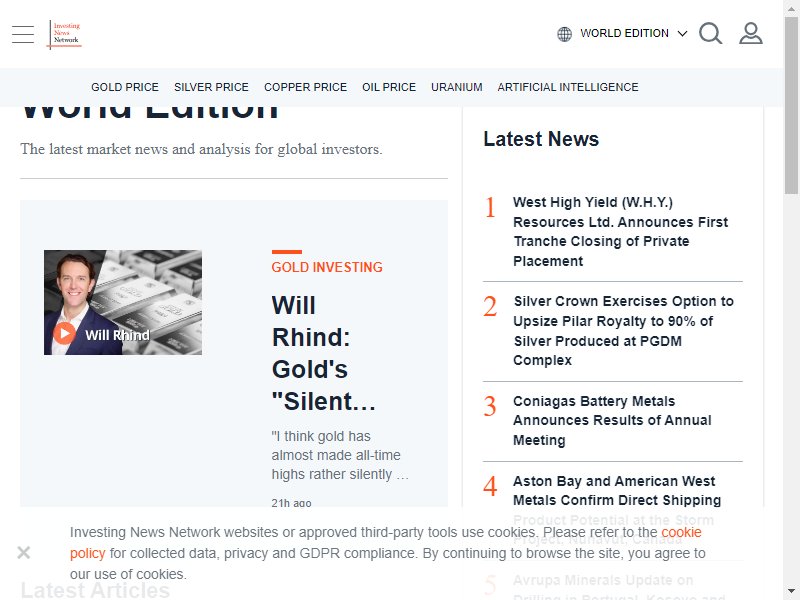Open Silver Crown Exercises Option news item
Screen dimensions: 800x600
coord(623,331)
